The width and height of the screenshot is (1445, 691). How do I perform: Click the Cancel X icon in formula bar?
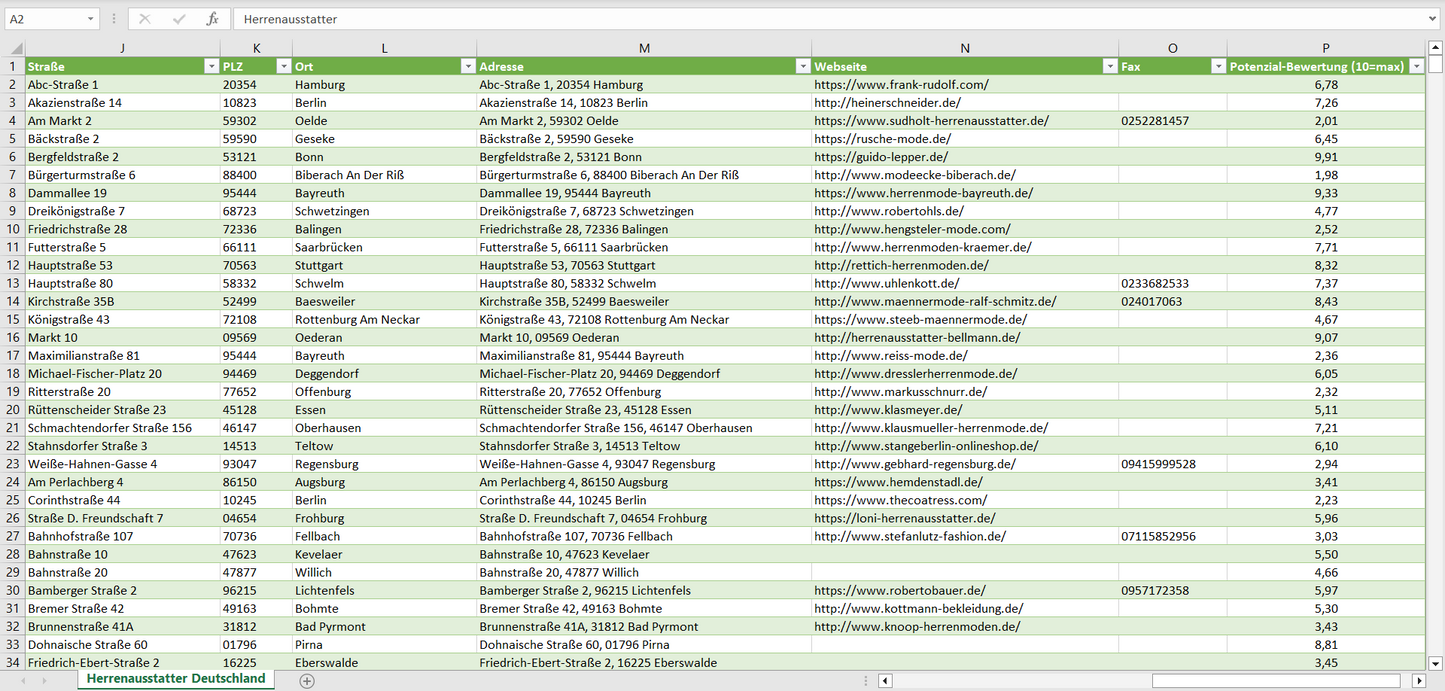point(145,19)
